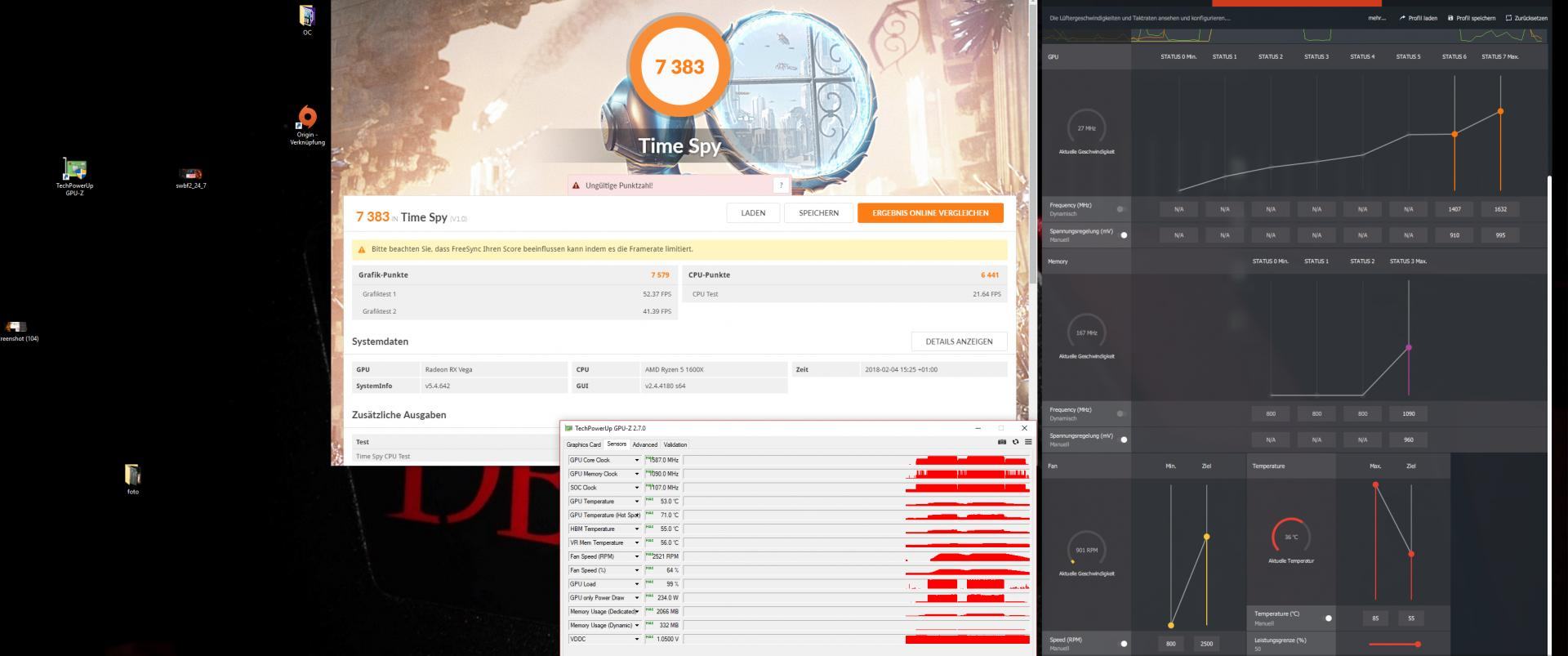
Task: Click the LADEN button in 3DMark
Action: tap(753, 213)
